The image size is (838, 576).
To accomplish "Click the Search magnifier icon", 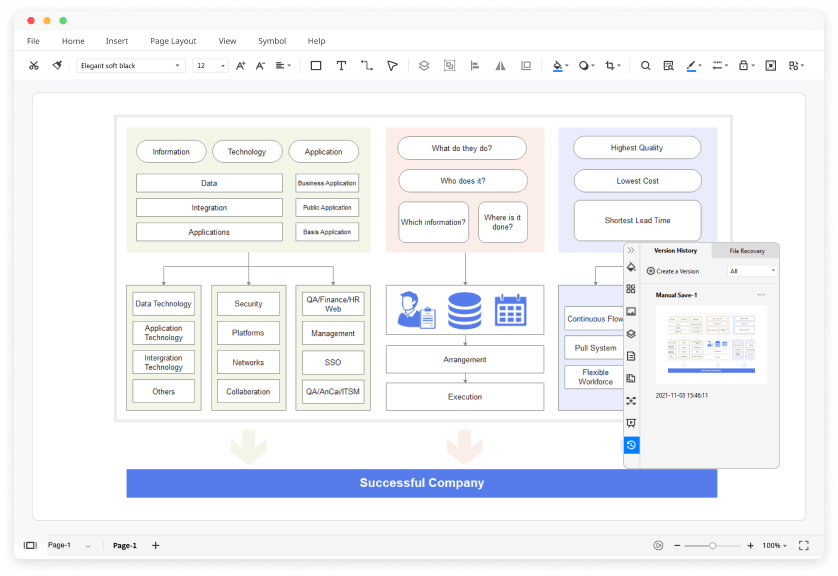I will 646,65.
